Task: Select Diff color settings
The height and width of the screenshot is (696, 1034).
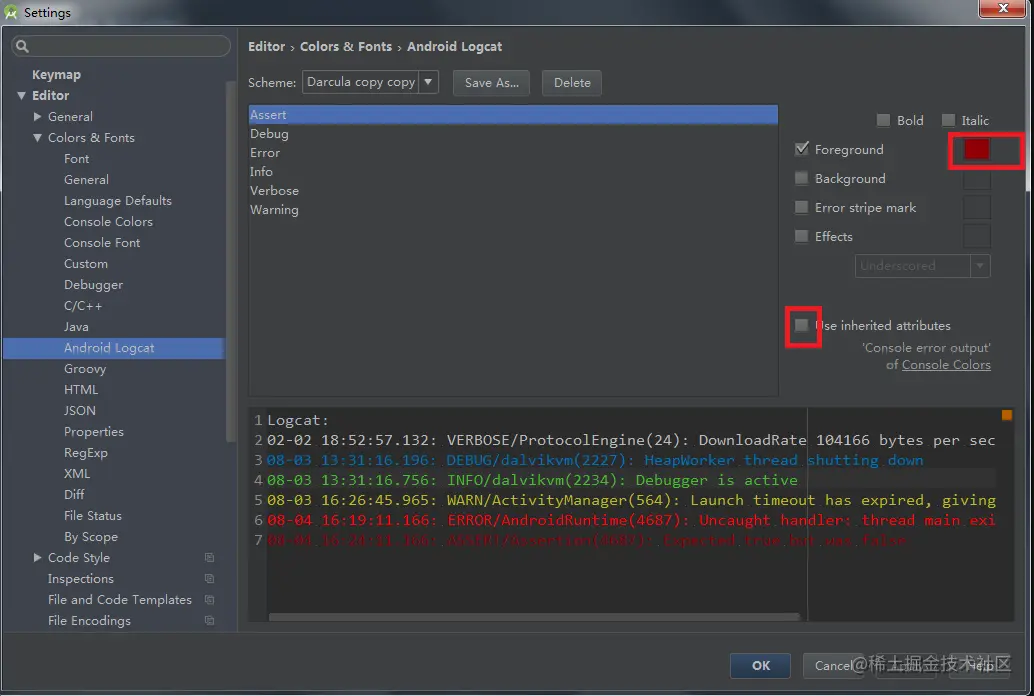Action: click(x=74, y=495)
